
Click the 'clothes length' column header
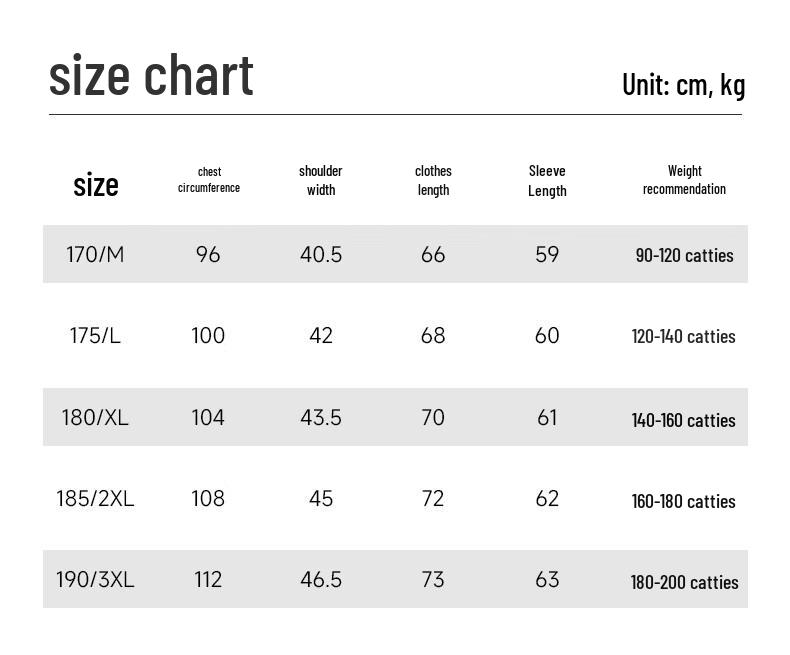coord(433,180)
